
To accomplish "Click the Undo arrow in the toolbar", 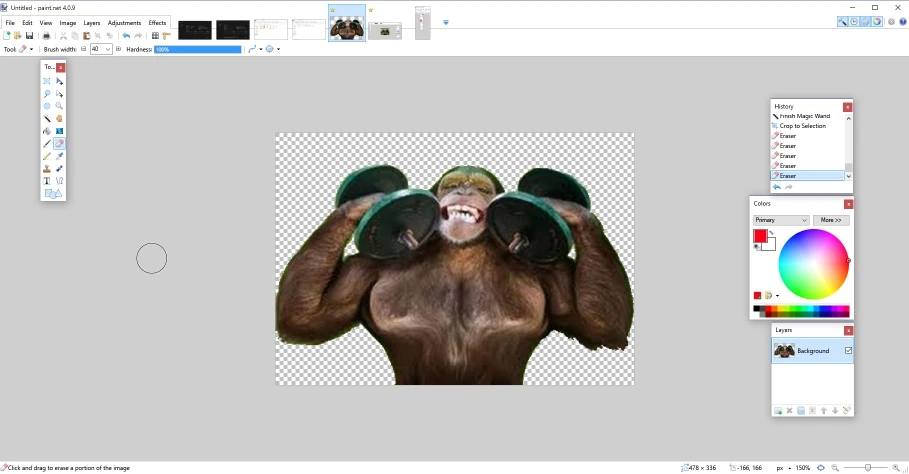I will pos(126,36).
